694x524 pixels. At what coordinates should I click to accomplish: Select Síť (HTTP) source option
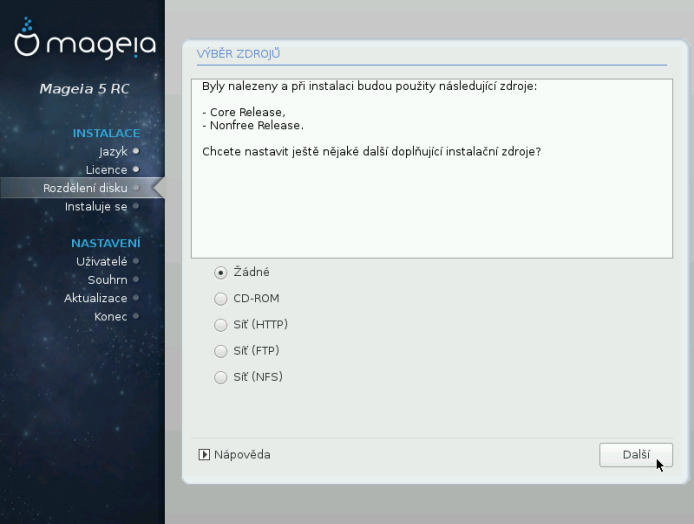pos(220,325)
